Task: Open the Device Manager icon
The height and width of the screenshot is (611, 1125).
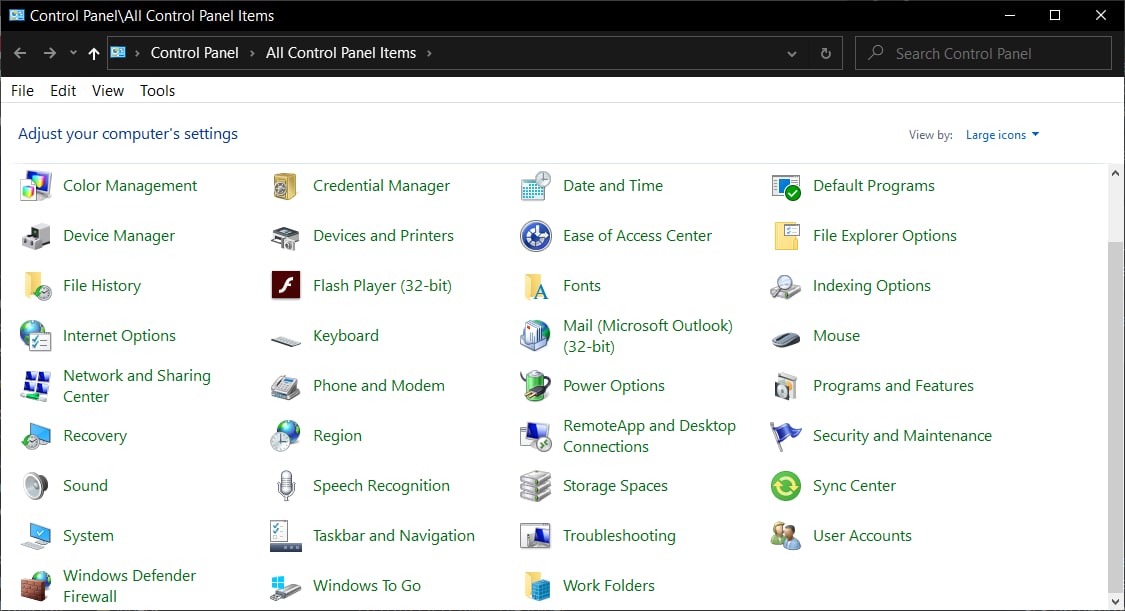Action: tap(36, 236)
